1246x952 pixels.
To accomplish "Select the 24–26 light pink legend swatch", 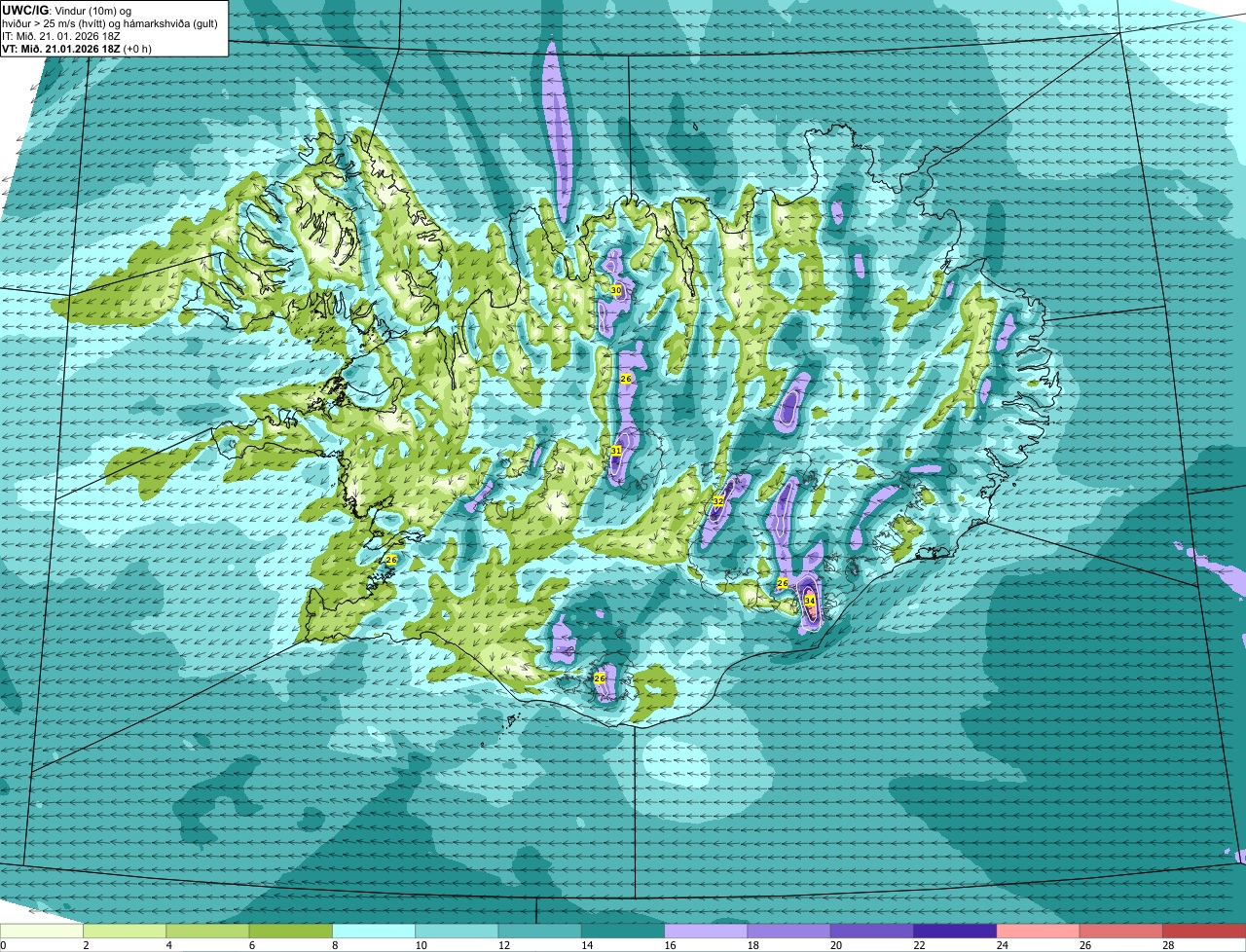I will 1039,932.
